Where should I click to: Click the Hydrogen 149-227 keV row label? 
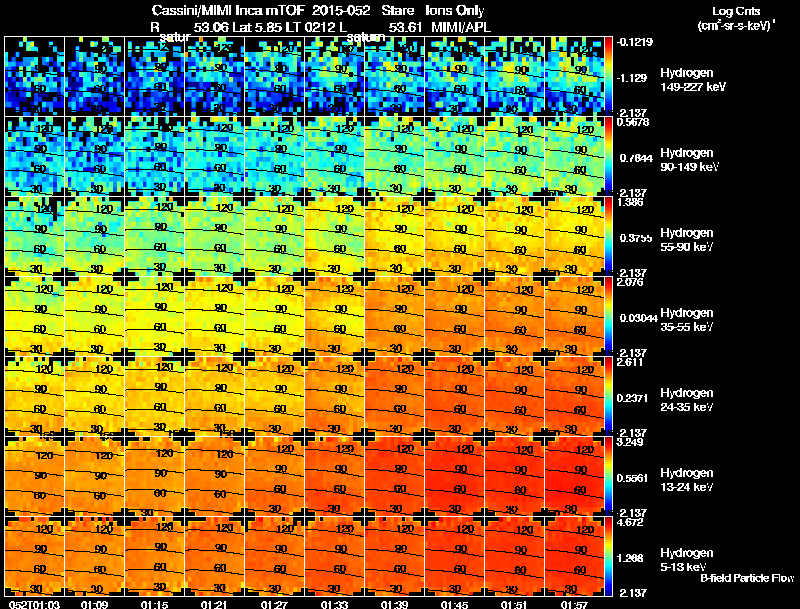tap(692, 80)
